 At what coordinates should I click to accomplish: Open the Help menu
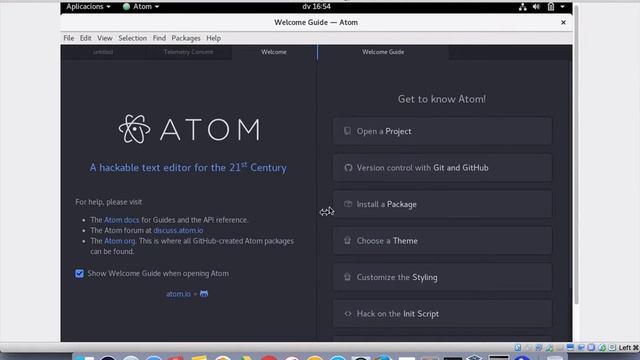(x=213, y=38)
